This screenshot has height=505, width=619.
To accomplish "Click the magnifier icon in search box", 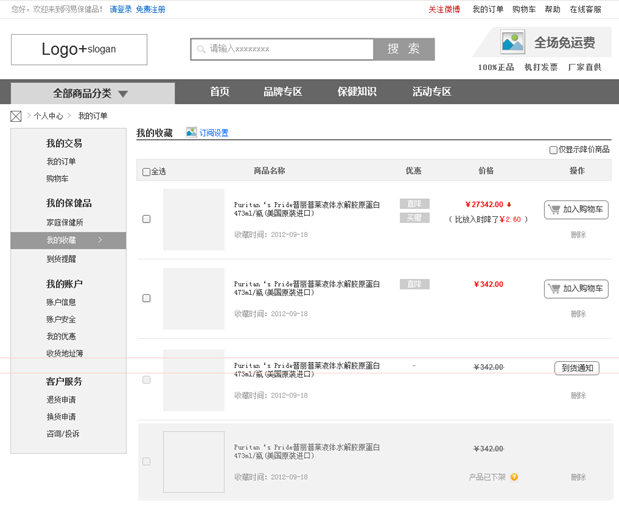I will (201, 48).
